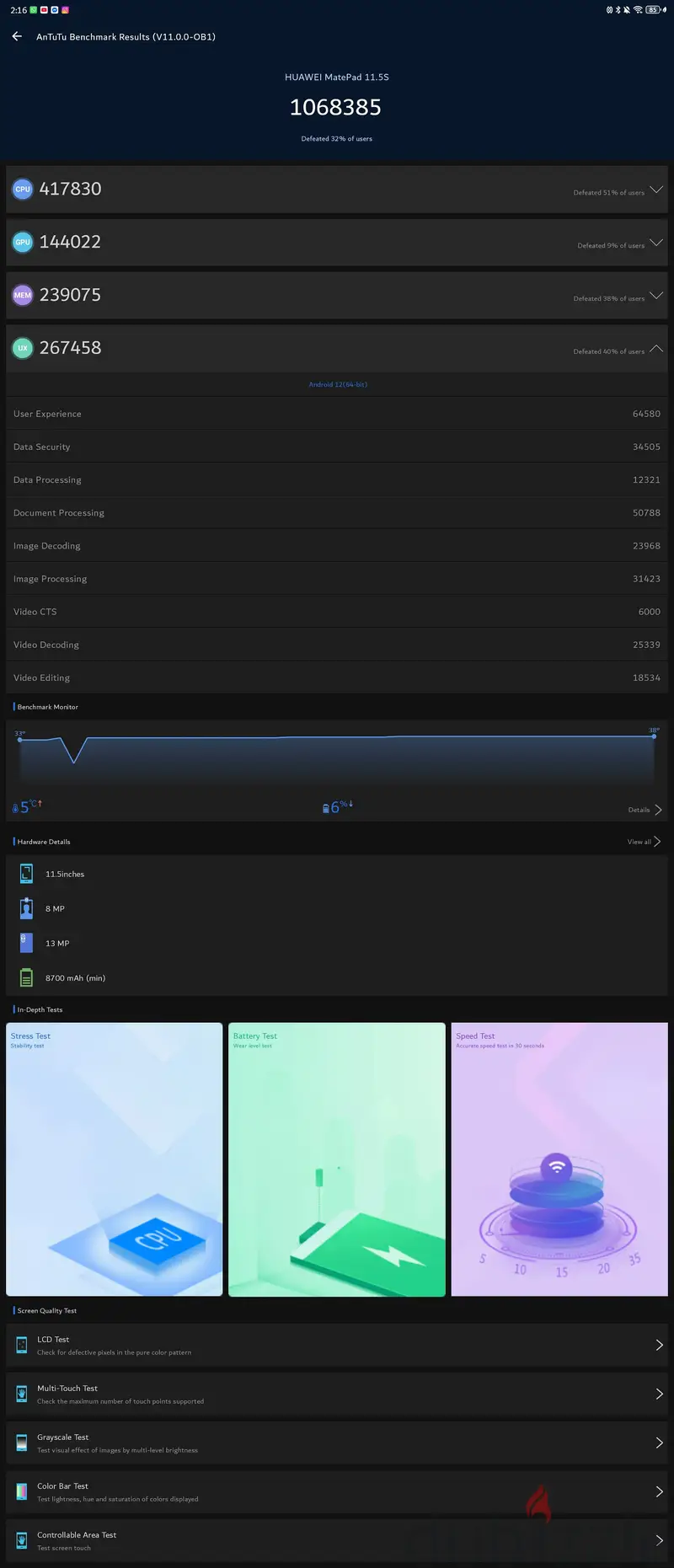Open the LCD Test row

[337, 1346]
